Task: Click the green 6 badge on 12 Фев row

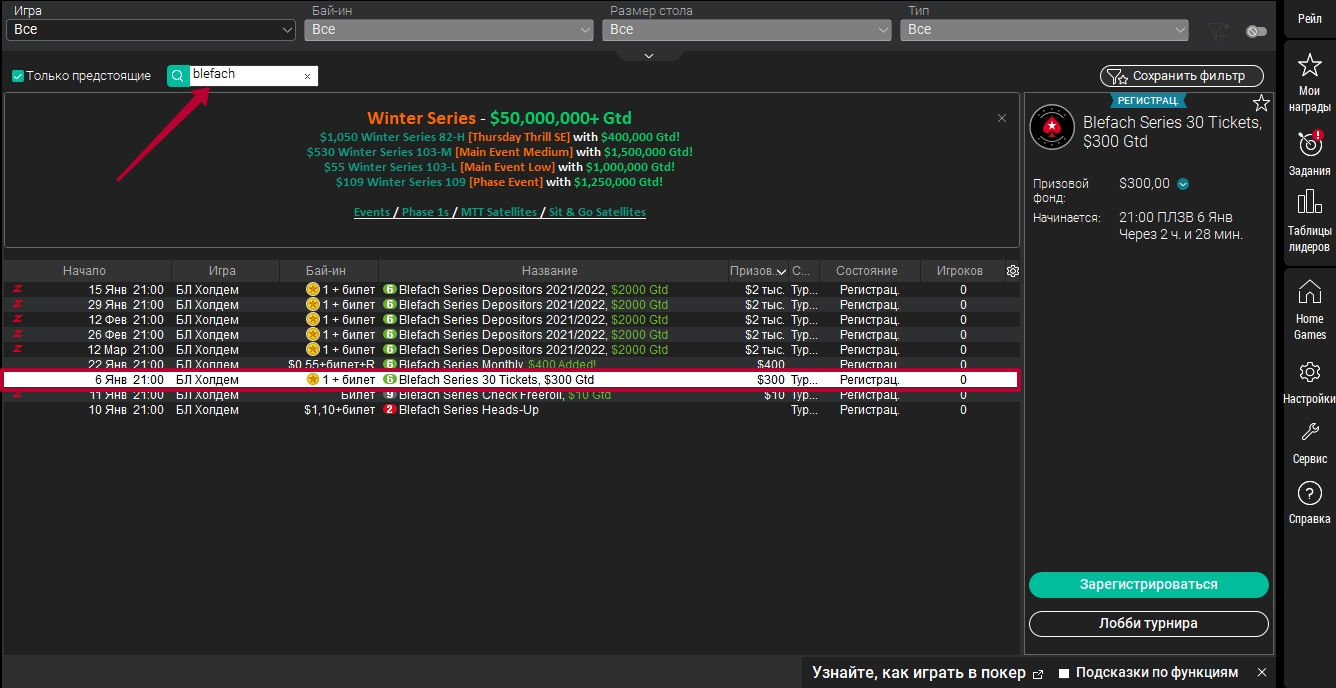Action: 390,320
